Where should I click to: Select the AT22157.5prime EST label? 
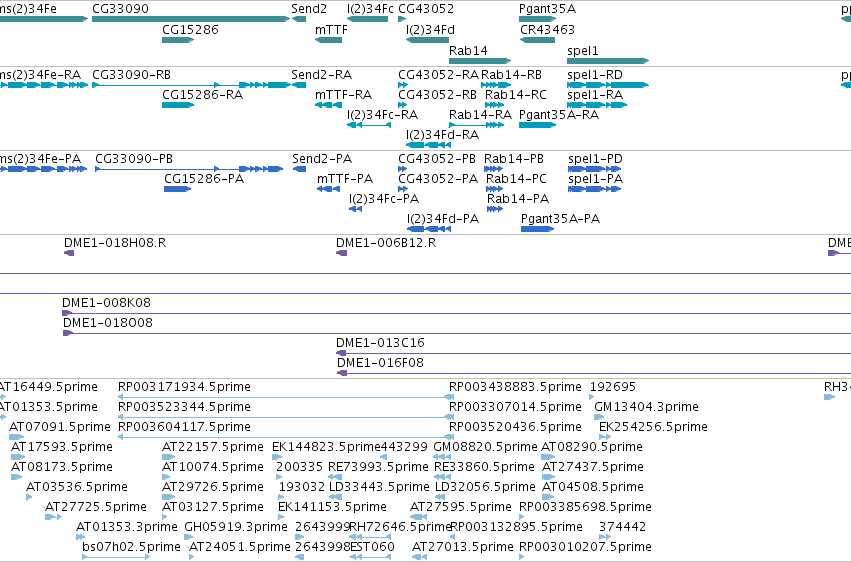213,446
